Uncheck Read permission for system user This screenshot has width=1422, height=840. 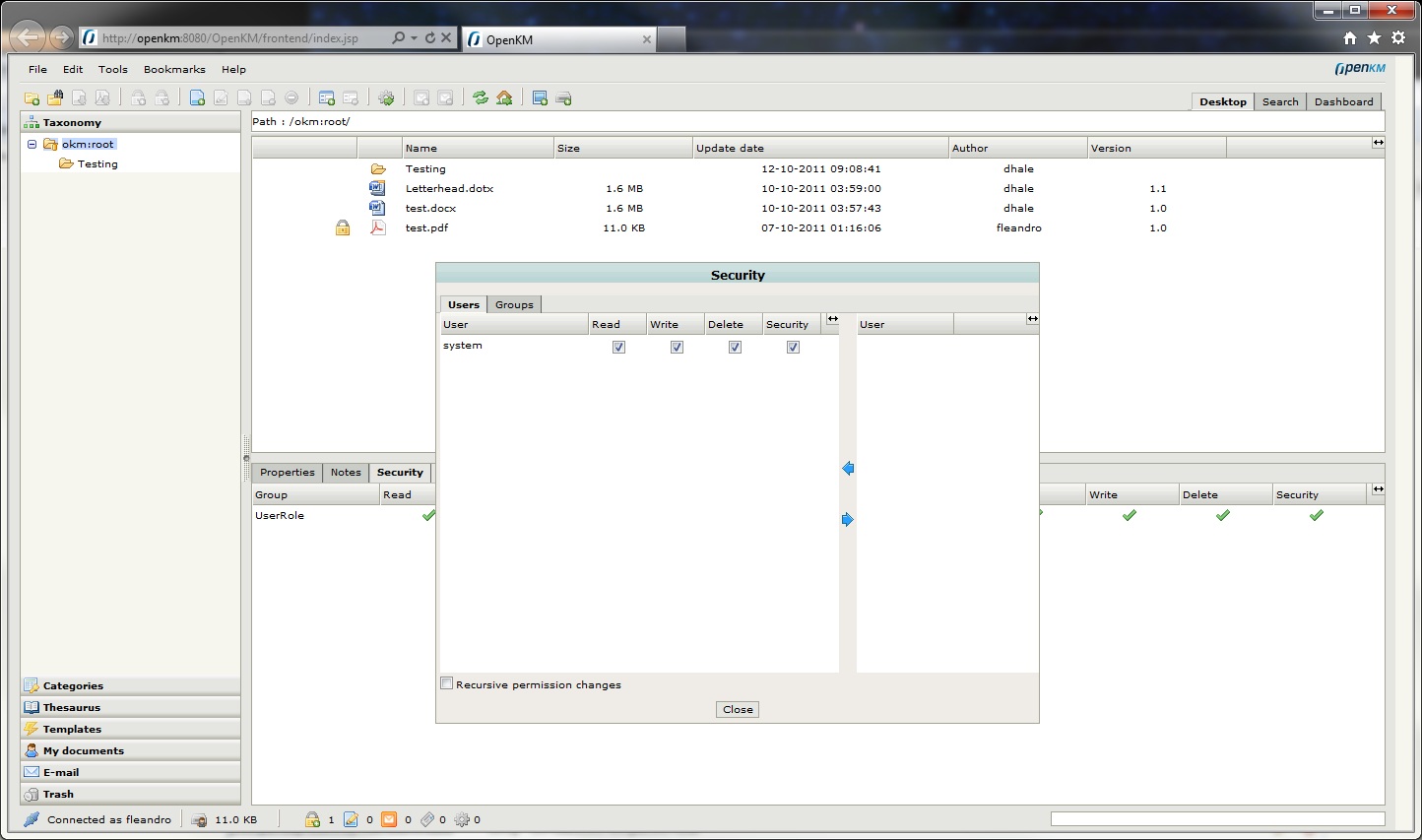coord(618,347)
